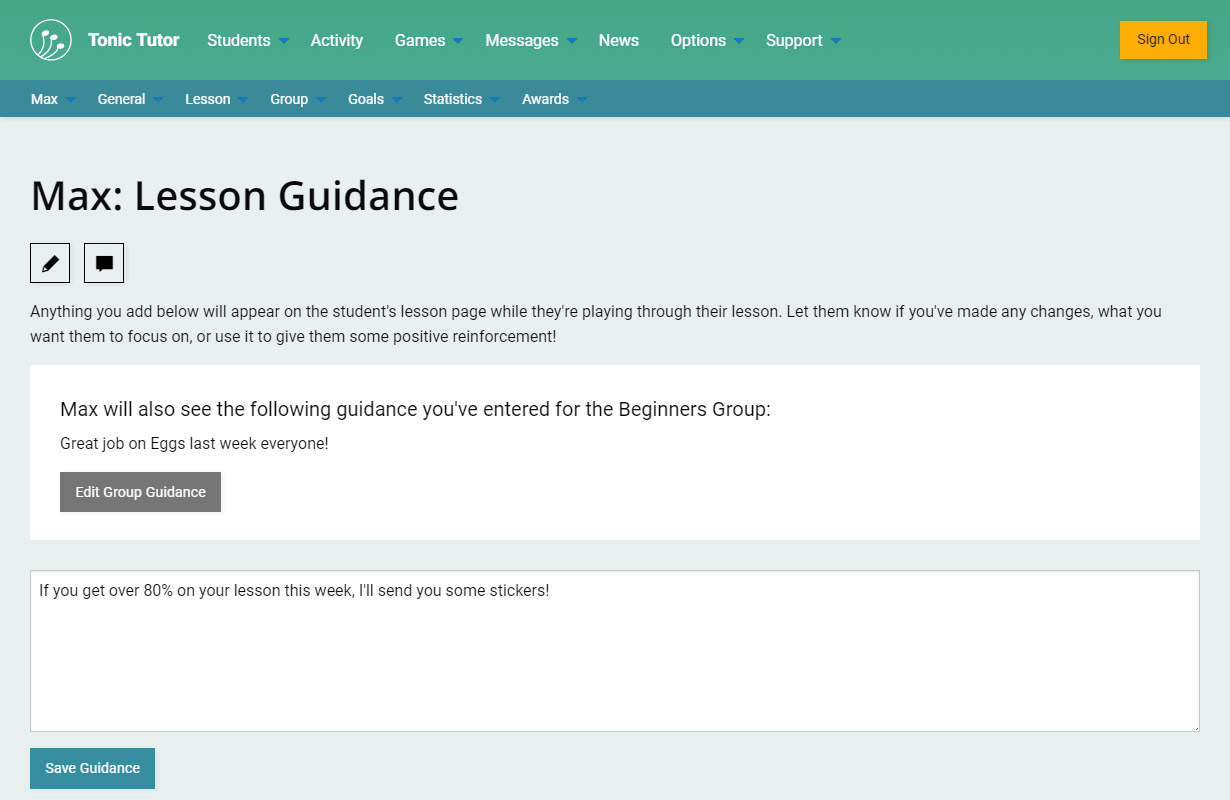Click the Edit Group Guidance button
This screenshot has height=800, width=1230.
140,492
